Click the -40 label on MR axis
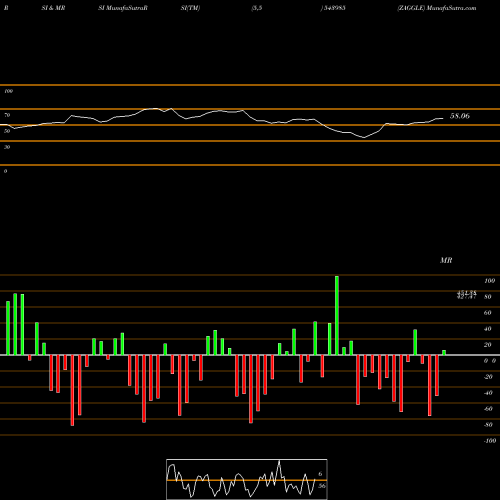Screen dimensions: 500x500 click(488, 393)
